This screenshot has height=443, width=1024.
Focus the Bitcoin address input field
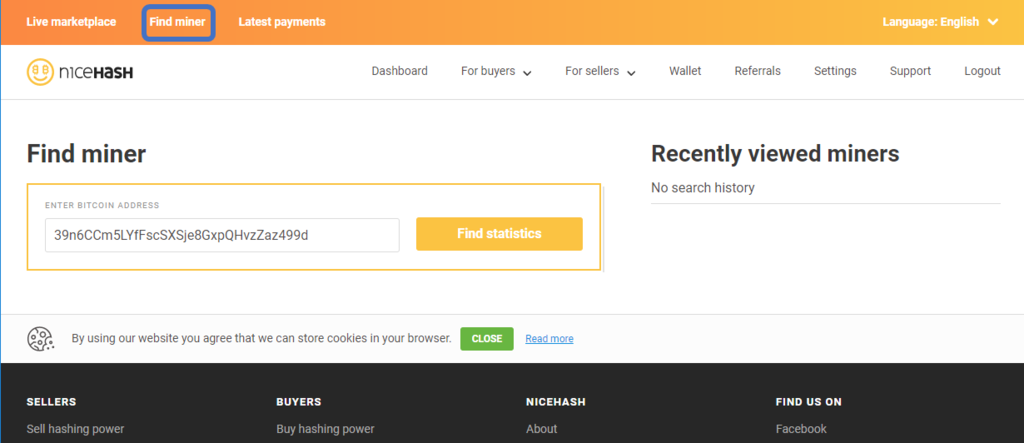[222, 235]
